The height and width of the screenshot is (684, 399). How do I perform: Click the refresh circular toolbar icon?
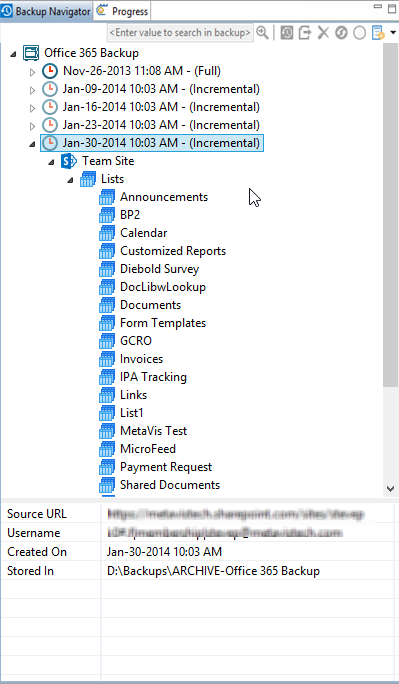point(341,33)
